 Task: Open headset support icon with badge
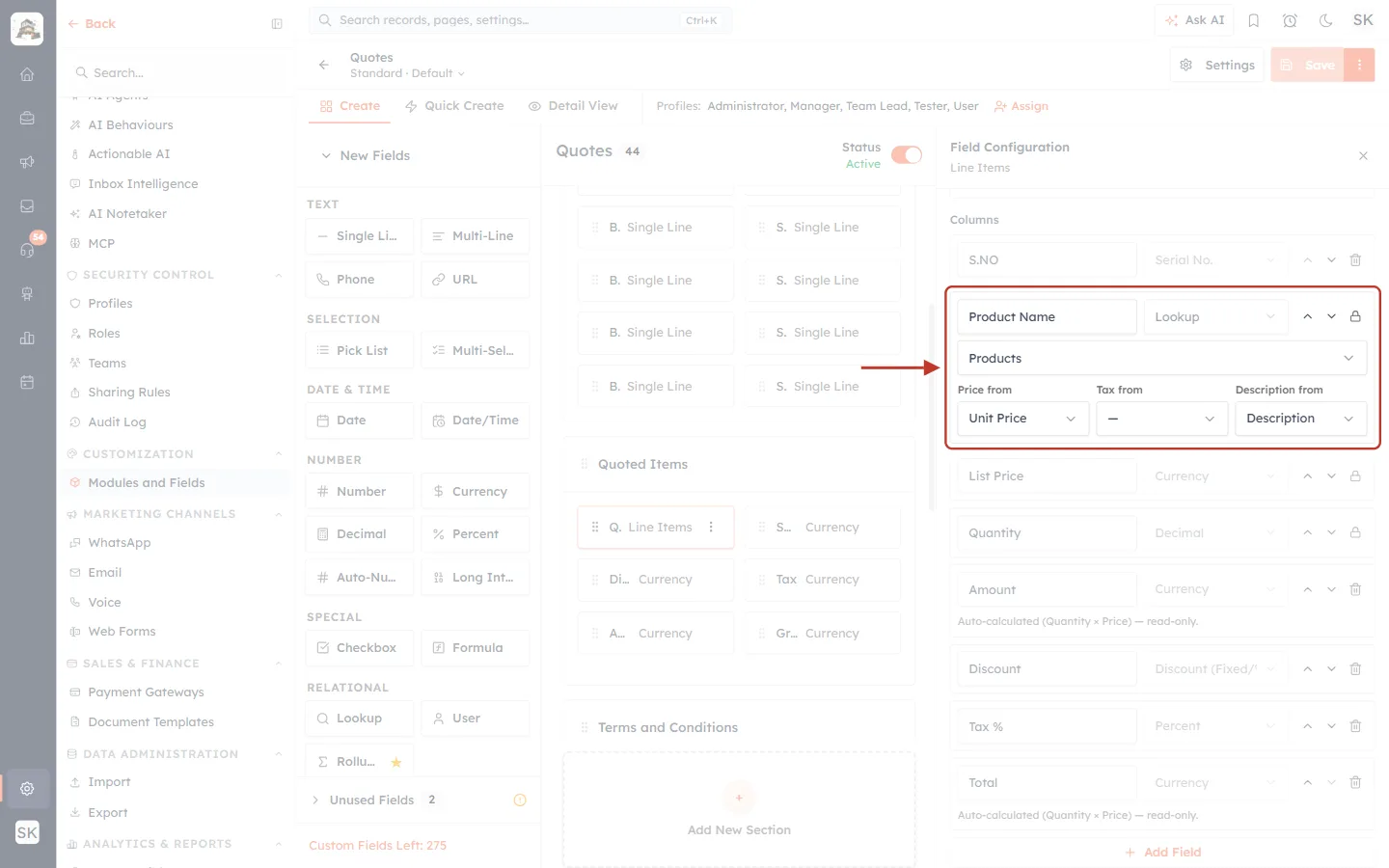pos(27,250)
